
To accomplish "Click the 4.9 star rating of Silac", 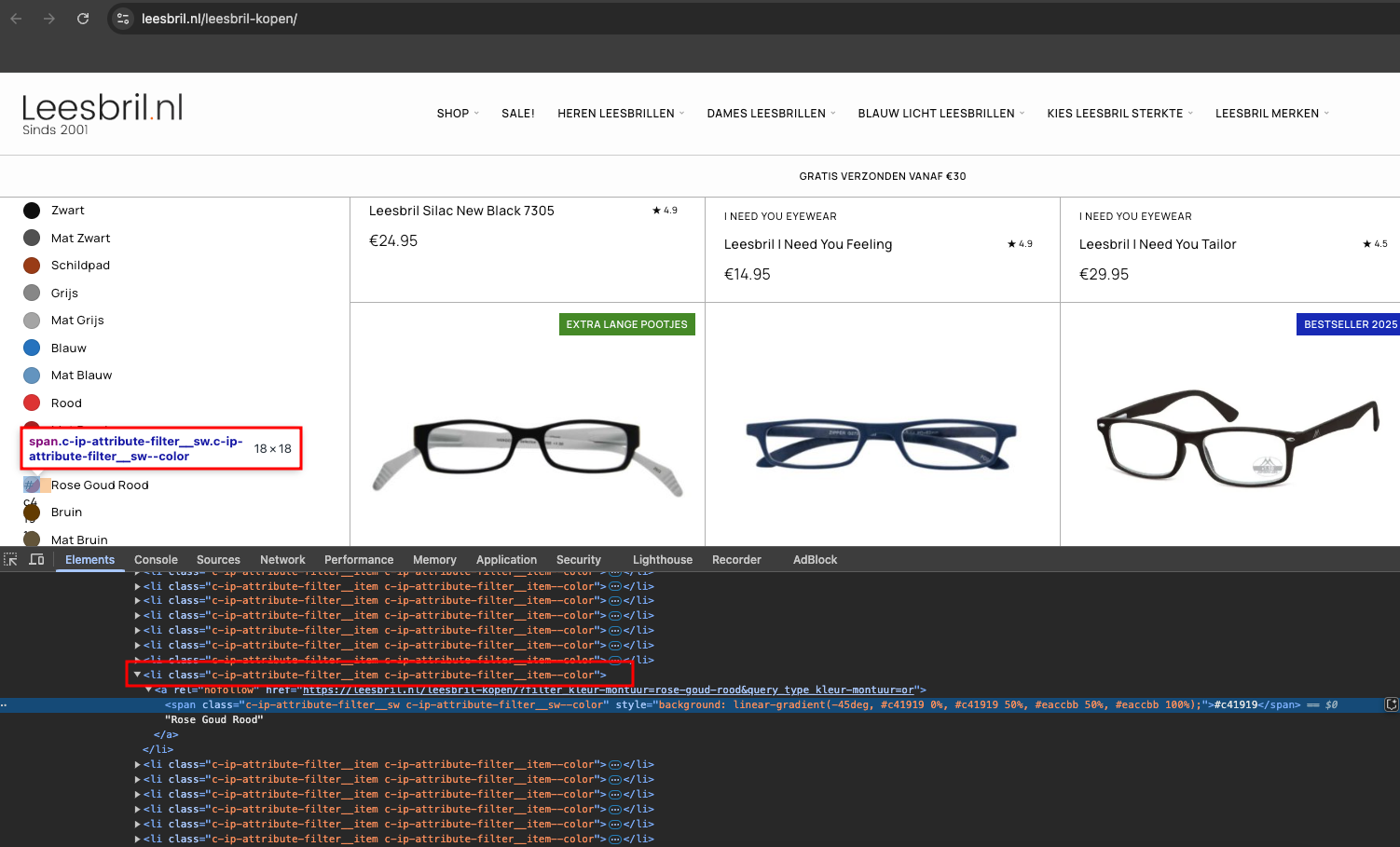I will point(665,211).
